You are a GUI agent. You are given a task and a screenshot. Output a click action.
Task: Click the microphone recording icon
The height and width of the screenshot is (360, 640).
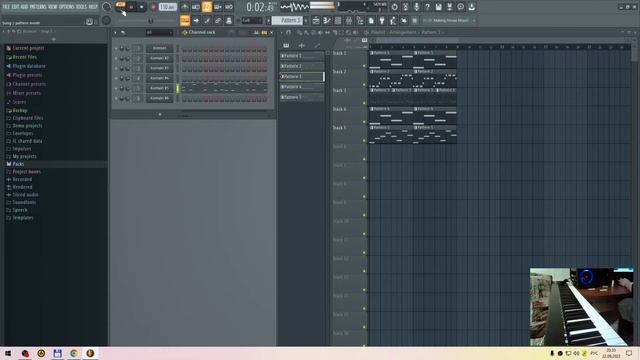pos(416,7)
